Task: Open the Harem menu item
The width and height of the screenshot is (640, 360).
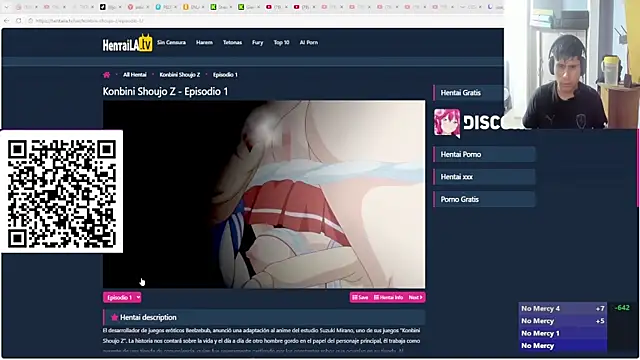Action: coord(204,42)
